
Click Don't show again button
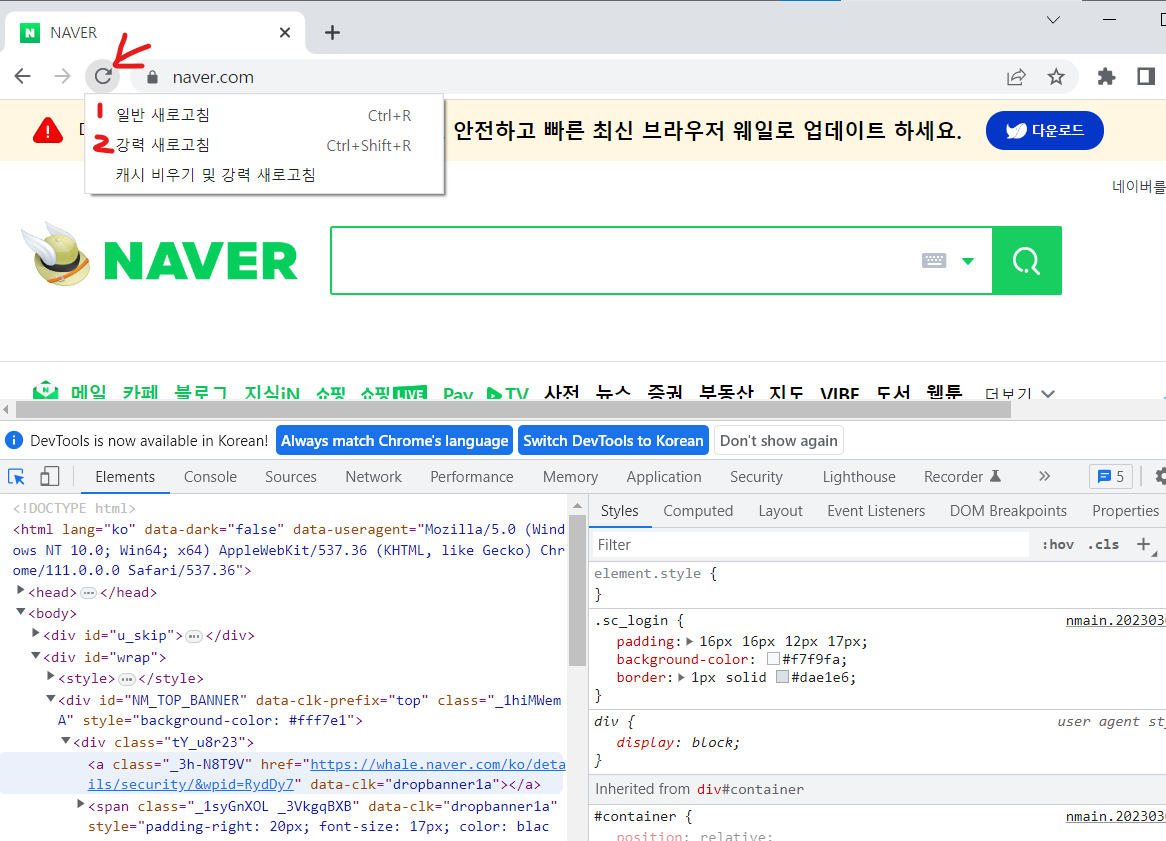[779, 440]
